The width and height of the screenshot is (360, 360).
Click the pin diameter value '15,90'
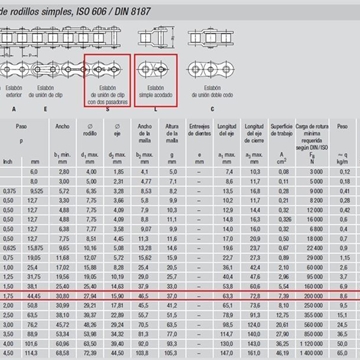pos(117,296)
